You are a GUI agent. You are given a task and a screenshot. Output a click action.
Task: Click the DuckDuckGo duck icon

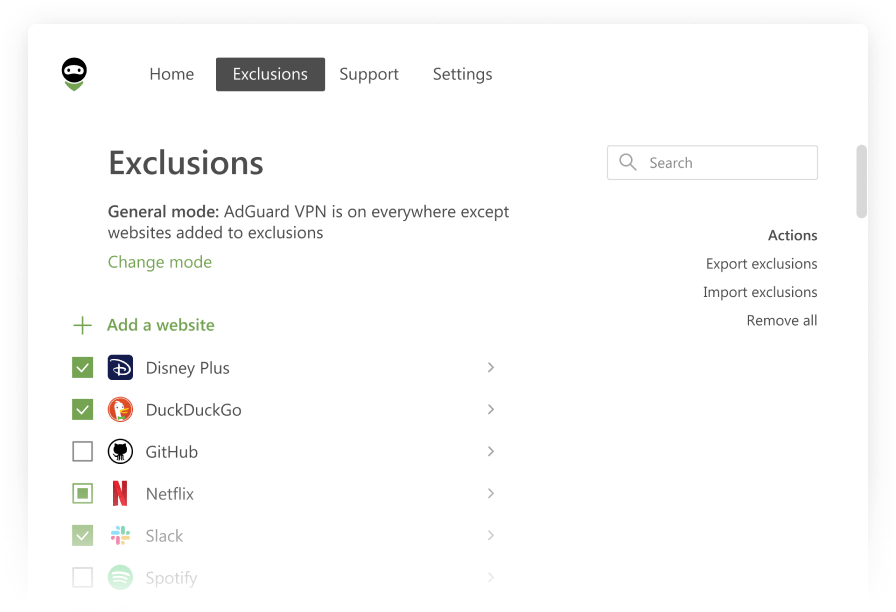click(x=120, y=410)
